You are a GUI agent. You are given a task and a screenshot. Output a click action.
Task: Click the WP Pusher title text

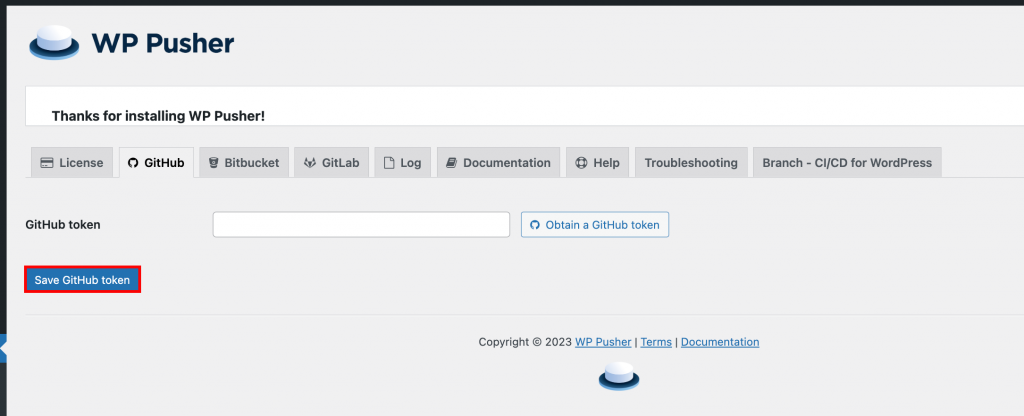(x=163, y=44)
